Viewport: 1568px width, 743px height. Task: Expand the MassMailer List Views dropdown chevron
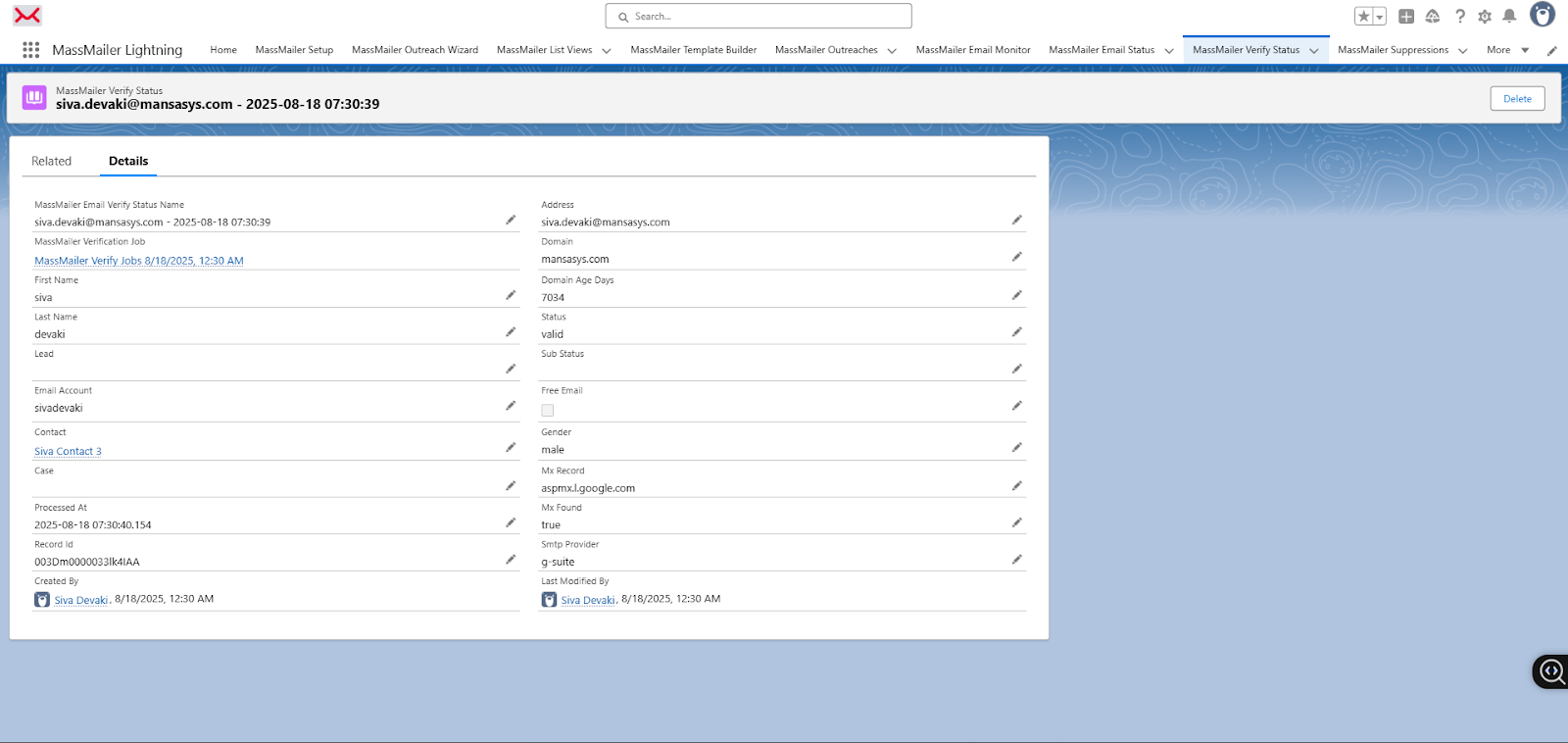[607, 51]
